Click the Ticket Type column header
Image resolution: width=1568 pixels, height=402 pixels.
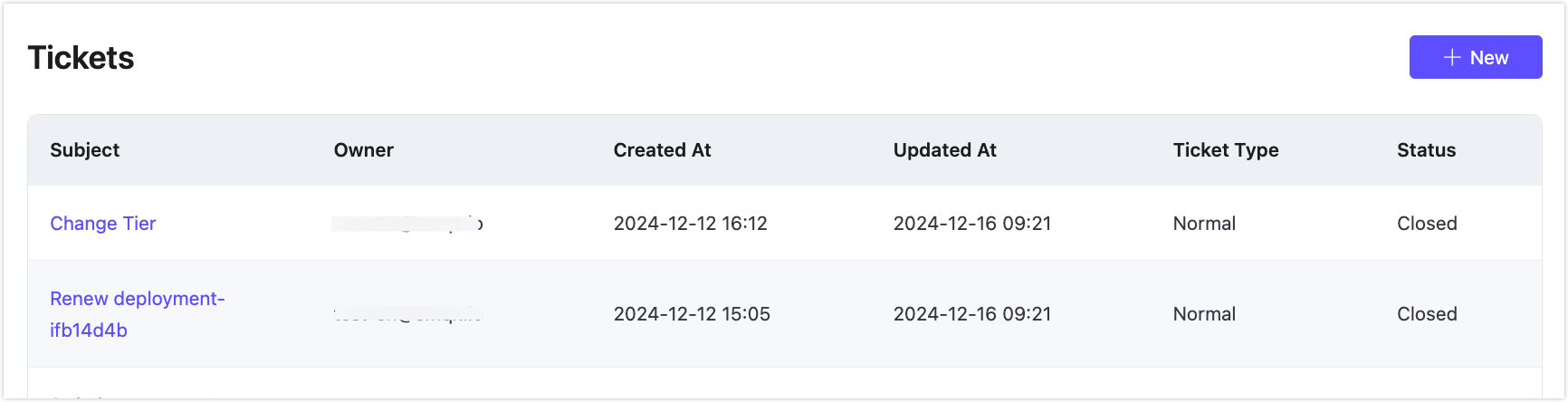(x=1226, y=150)
